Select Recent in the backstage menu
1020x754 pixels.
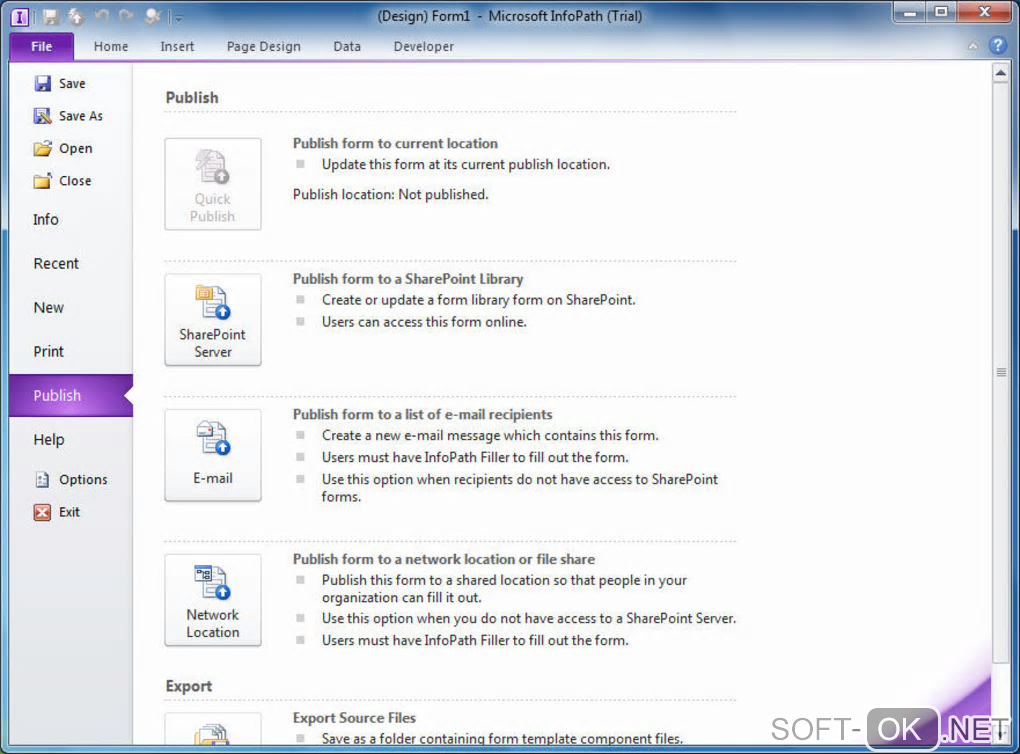point(70,263)
